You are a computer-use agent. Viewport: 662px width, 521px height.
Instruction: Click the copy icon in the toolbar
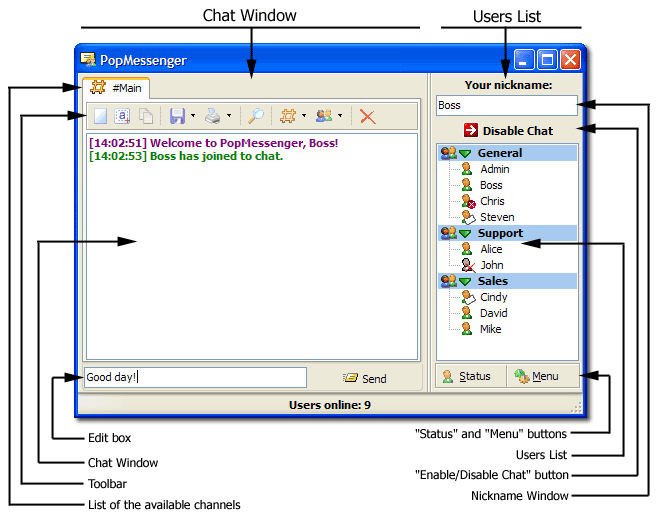click(x=146, y=116)
